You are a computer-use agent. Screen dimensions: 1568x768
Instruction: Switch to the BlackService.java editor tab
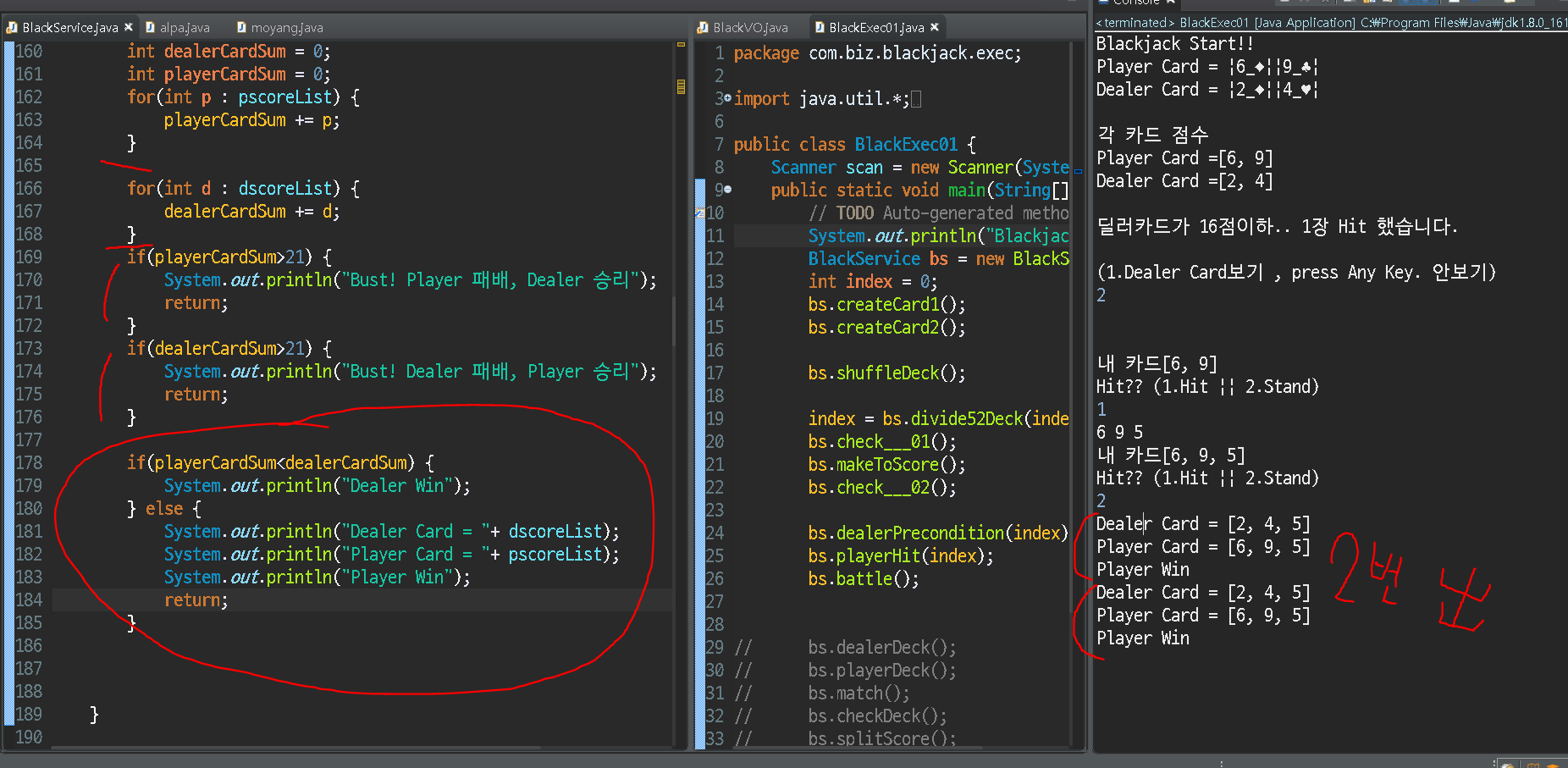pyautogui.click(x=69, y=28)
